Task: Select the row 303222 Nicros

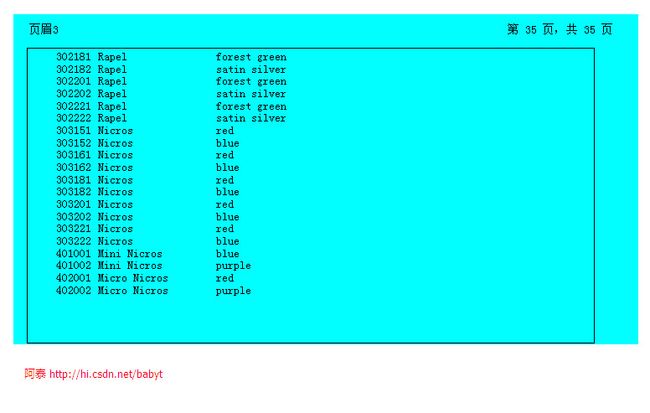Action: click(148, 241)
